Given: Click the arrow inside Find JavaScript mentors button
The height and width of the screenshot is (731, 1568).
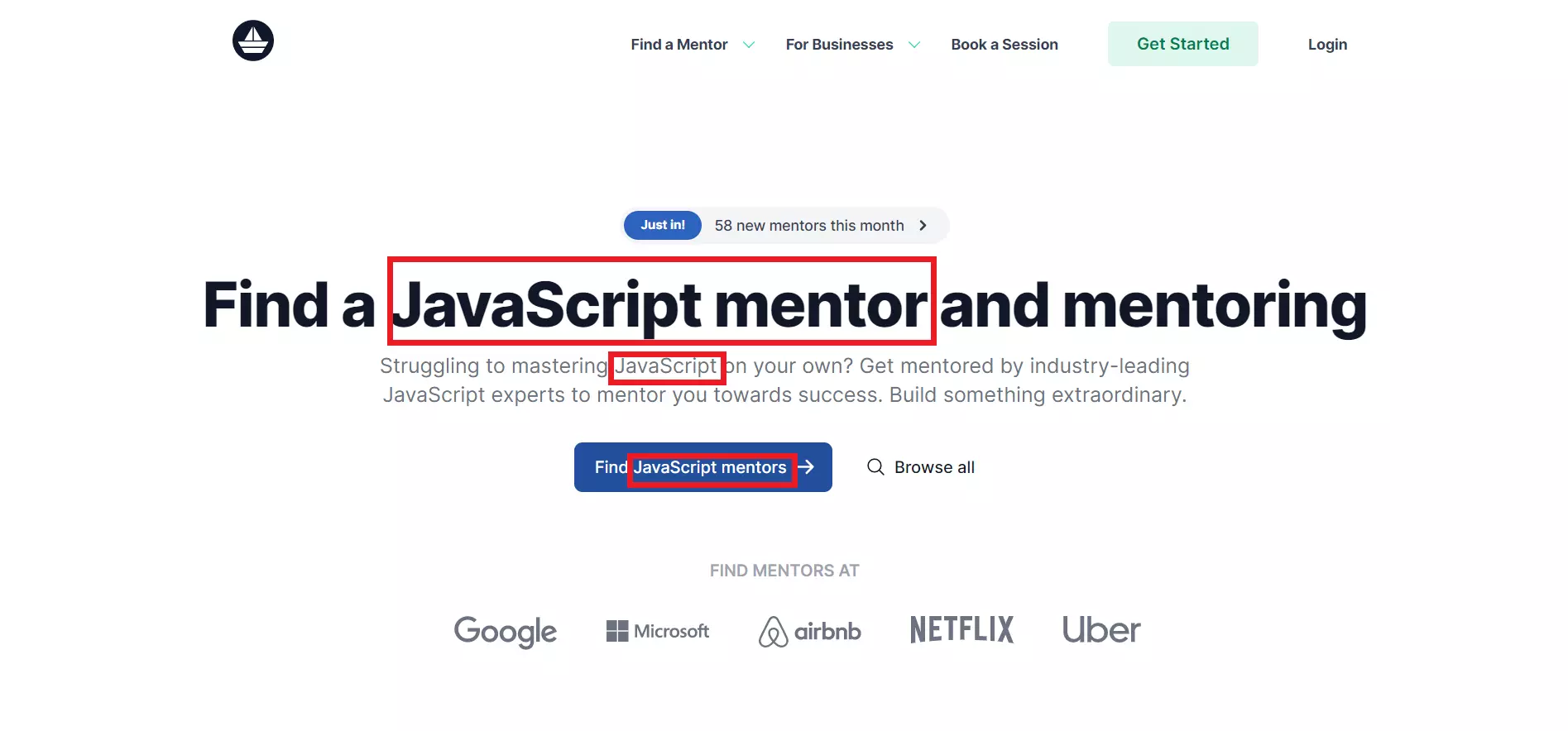Looking at the screenshot, I should (806, 467).
